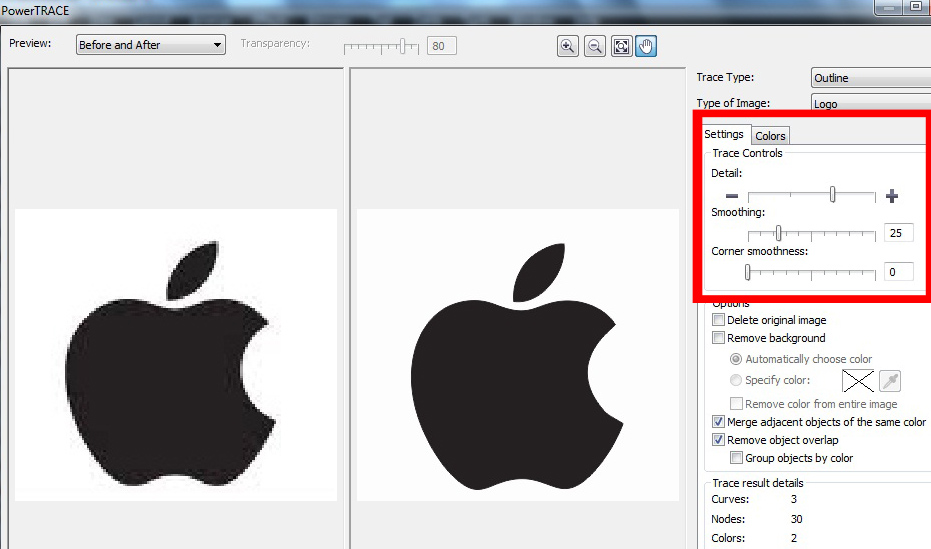Enable the Delete original image checkbox
Image resolution: width=931 pixels, height=549 pixels.
coord(718,320)
